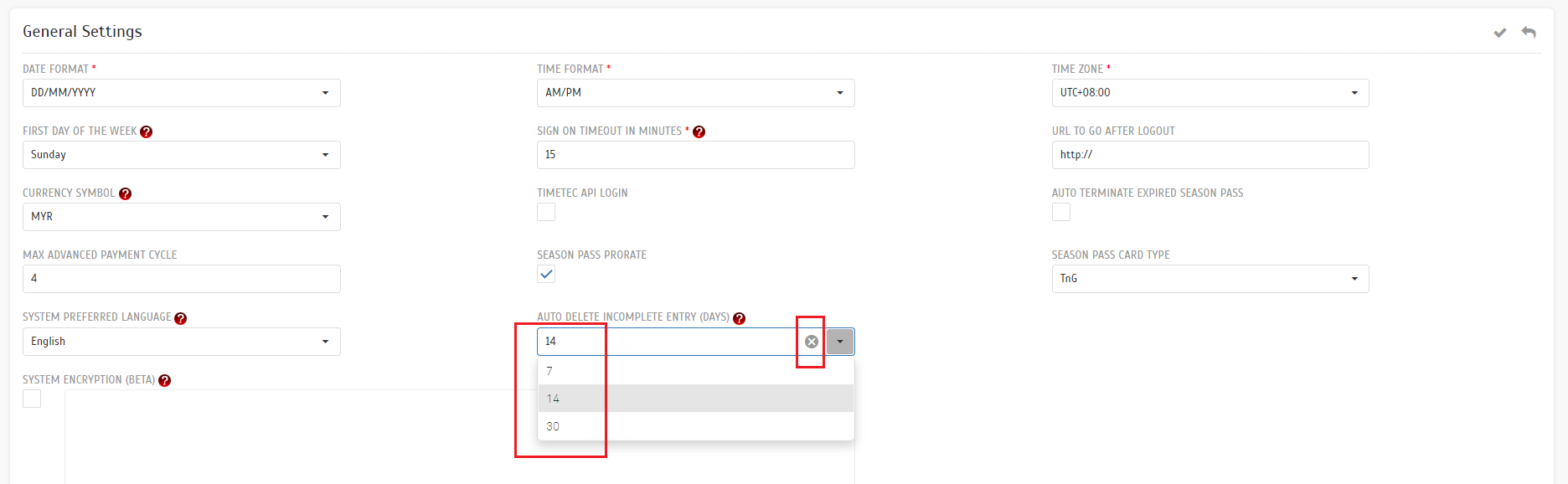Choose 30 days from the list
1568x484 pixels.
[696, 426]
